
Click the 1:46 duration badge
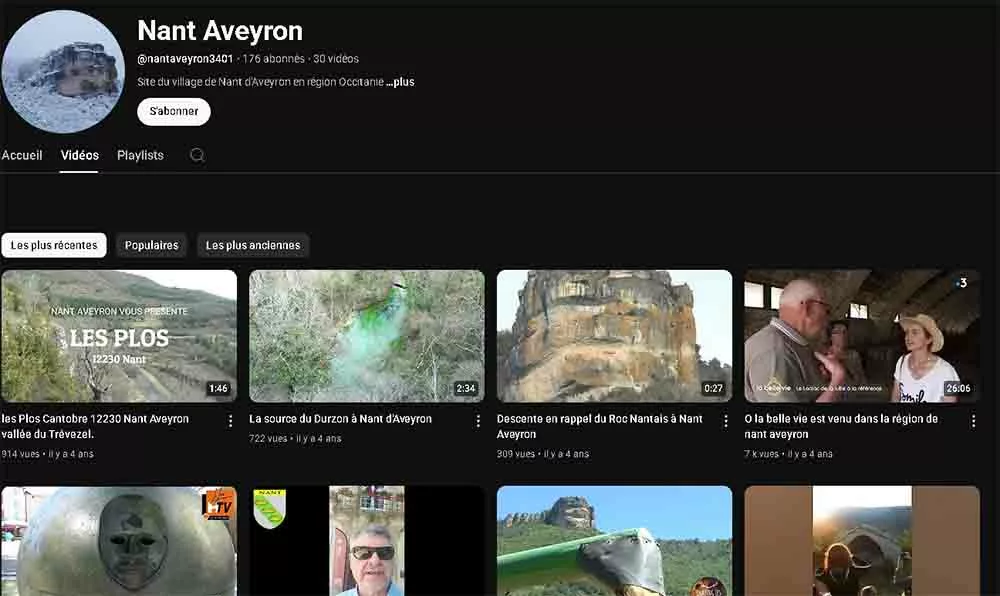[218, 388]
